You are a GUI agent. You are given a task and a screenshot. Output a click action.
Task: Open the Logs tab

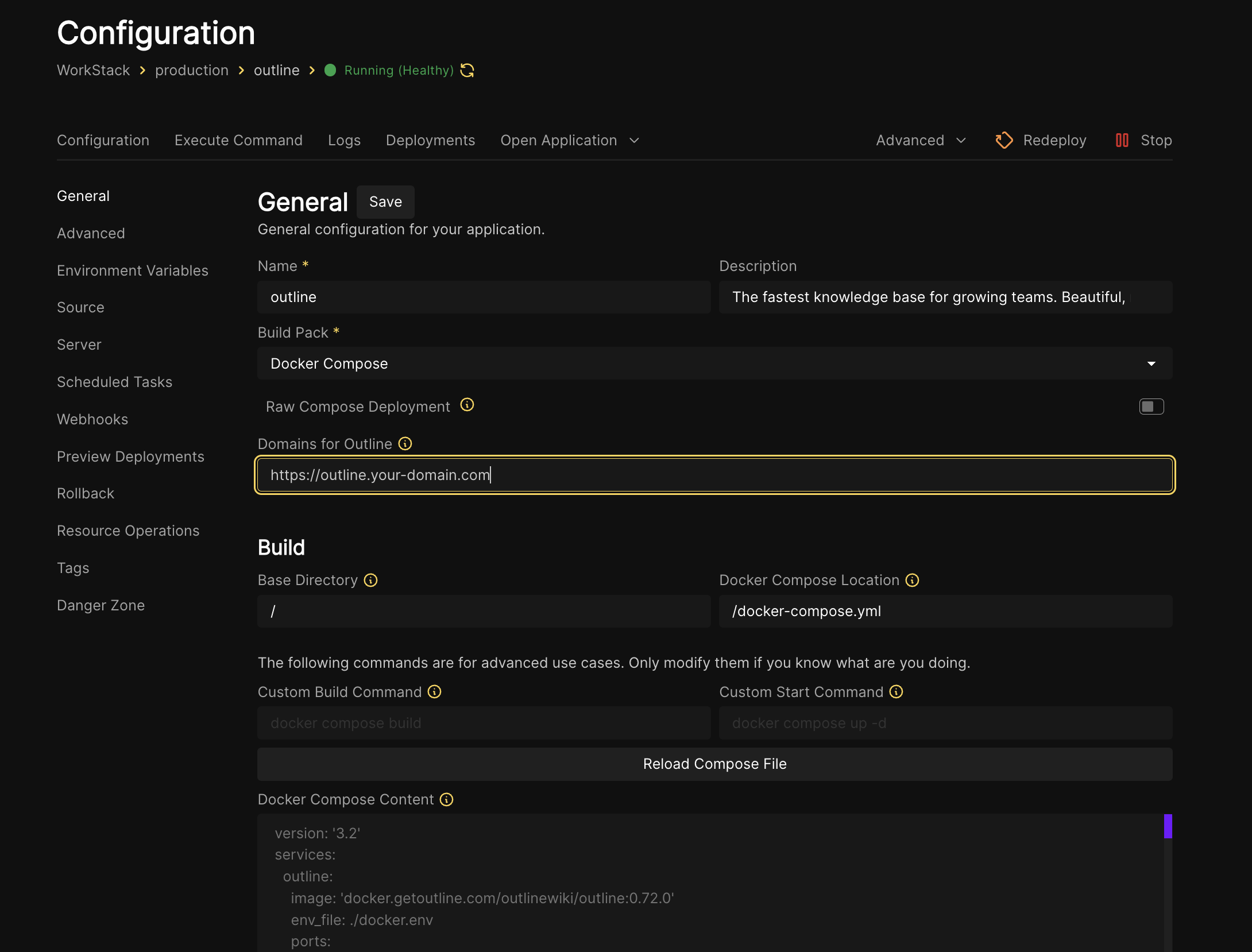point(344,141)
